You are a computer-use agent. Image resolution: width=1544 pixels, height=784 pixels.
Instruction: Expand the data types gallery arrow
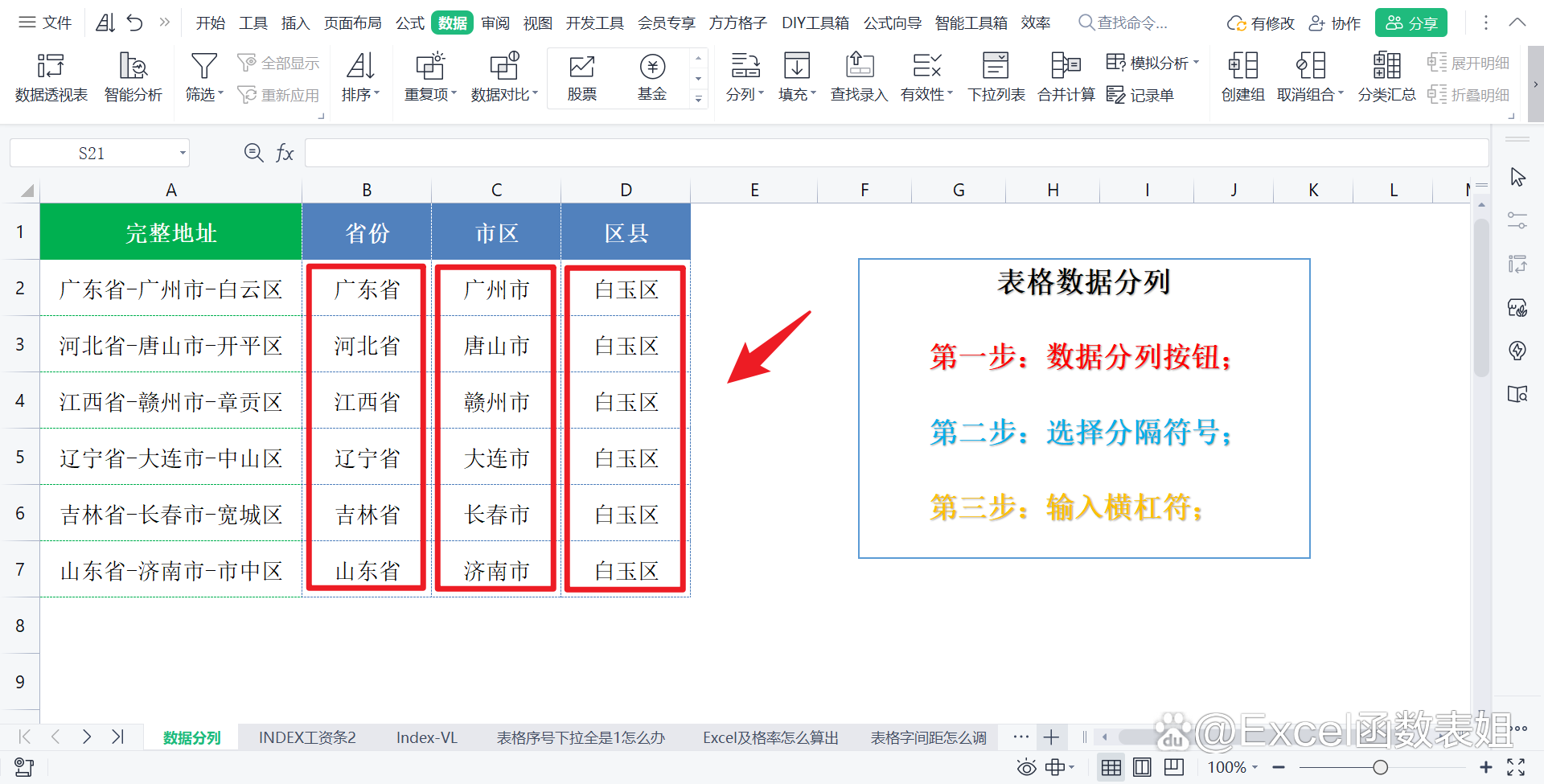pos(698,99)
